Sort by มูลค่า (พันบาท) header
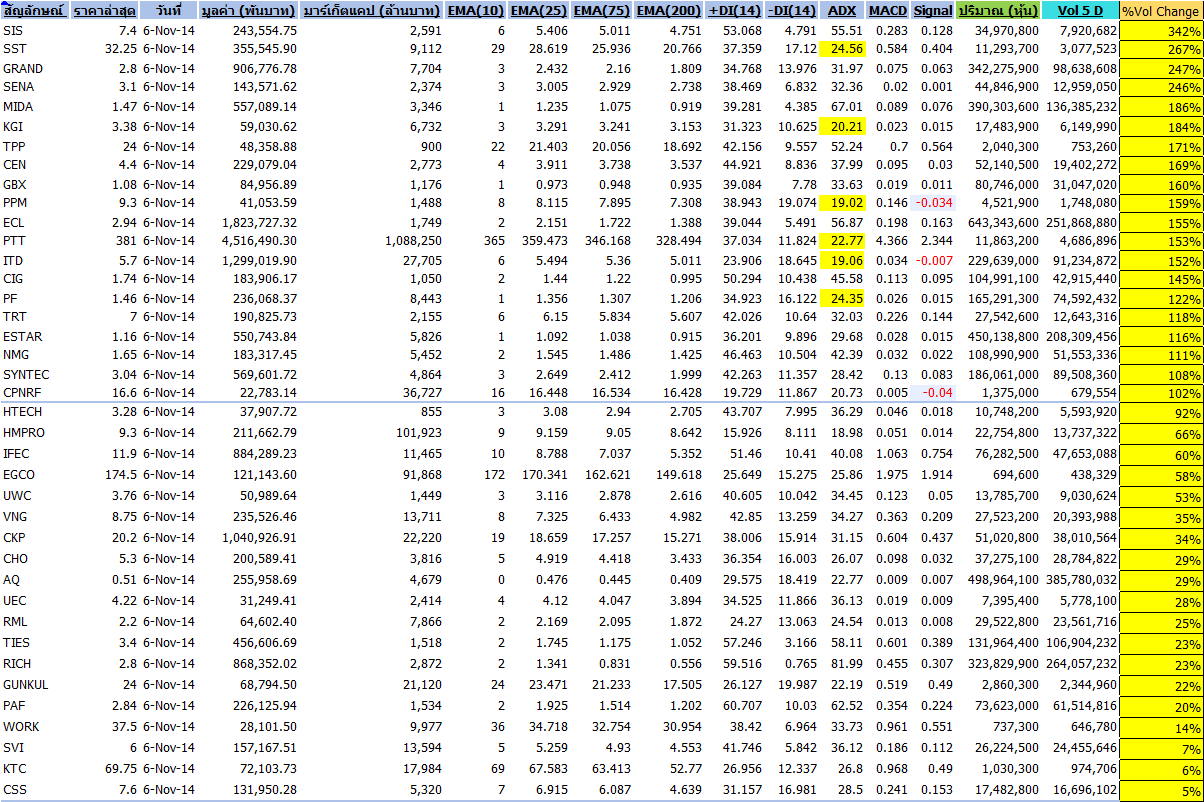1204x802 pixels. pos(249,11)
